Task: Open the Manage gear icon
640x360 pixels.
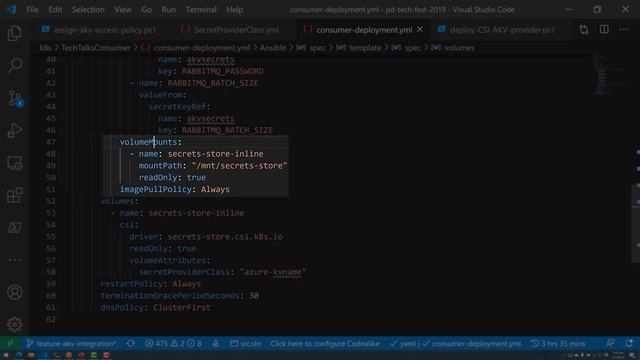Action: point(15,324)
